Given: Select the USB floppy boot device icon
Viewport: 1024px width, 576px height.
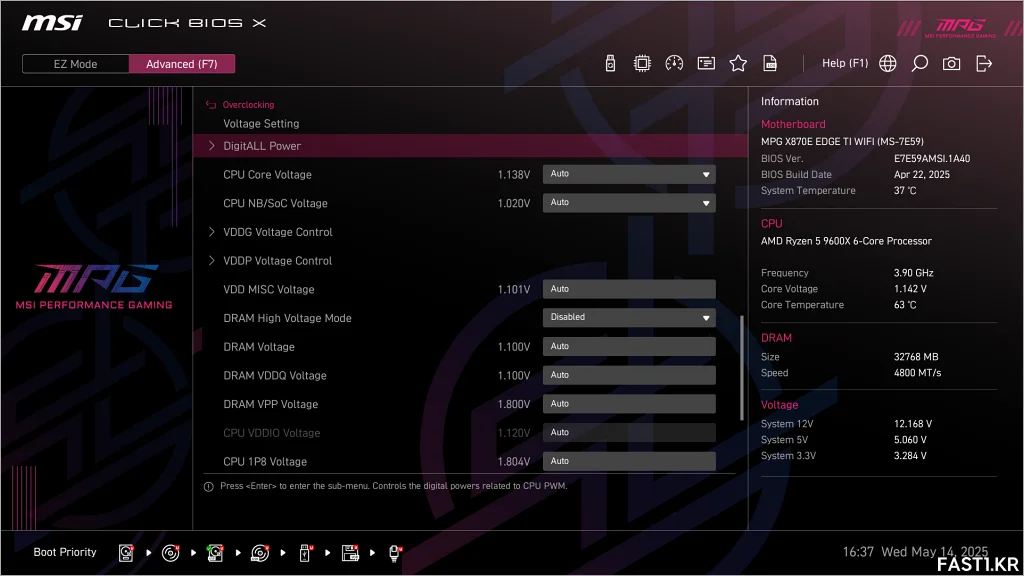Looking at the screenshot, I should coord(350,552).
